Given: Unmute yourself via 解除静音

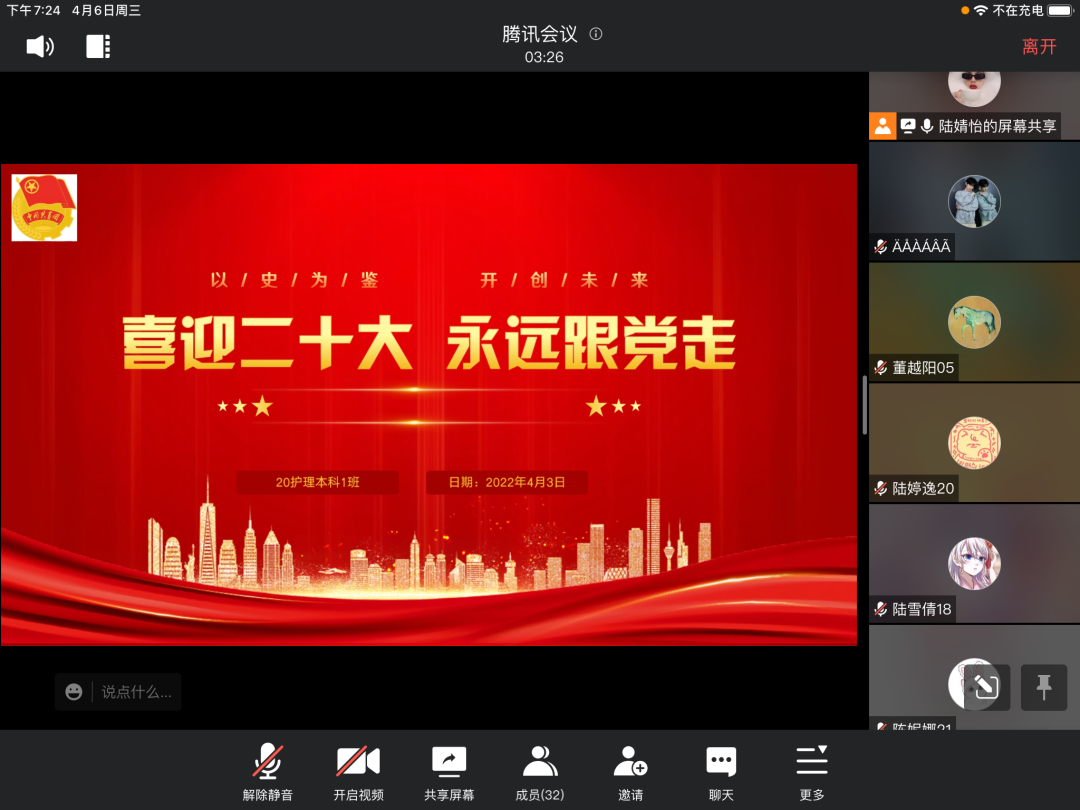Looking at the screenshot, I should pyautogui.click(x=268, y=770).
